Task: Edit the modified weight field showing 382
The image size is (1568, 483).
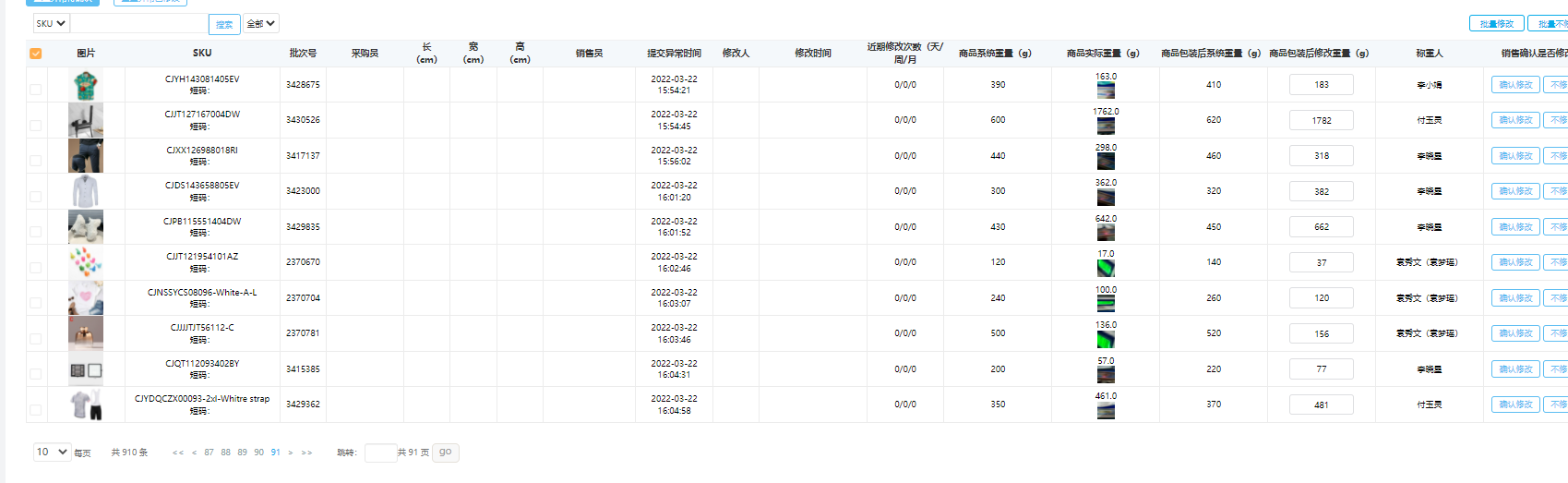Action: point(1322,191)
